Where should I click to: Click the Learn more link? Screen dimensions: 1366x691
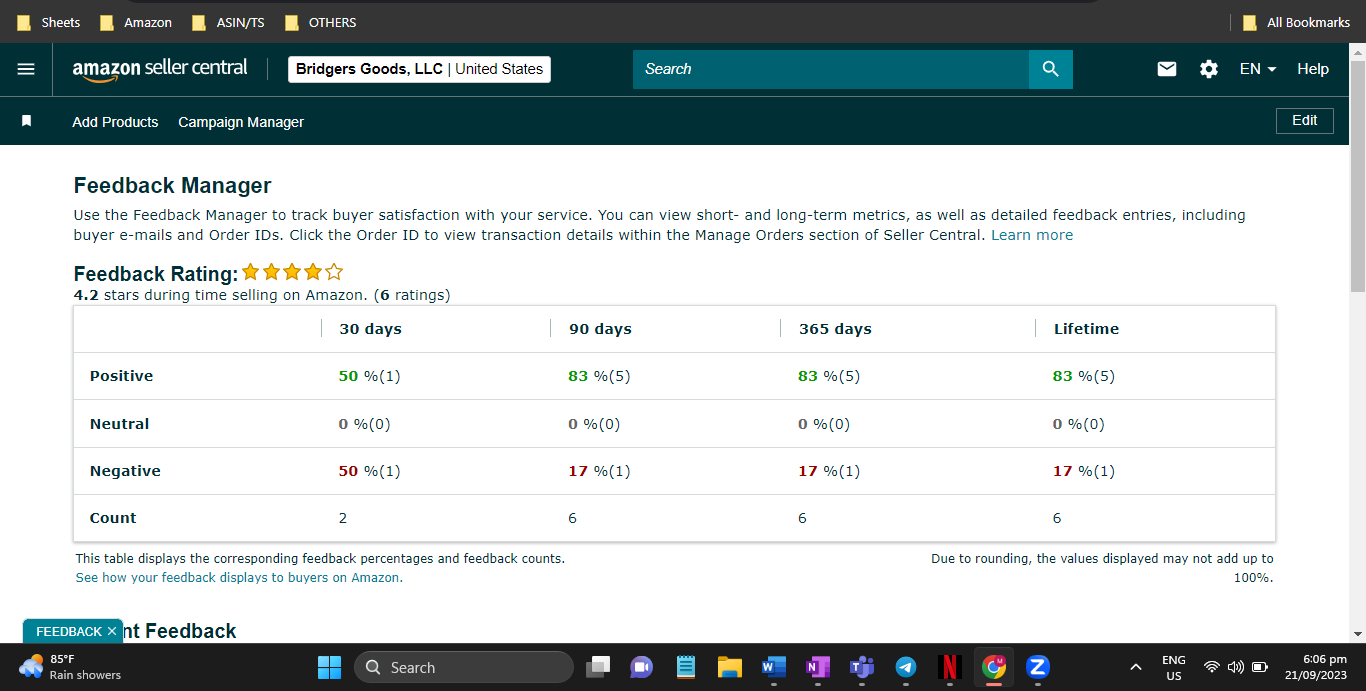click(x=1032, y=235)
